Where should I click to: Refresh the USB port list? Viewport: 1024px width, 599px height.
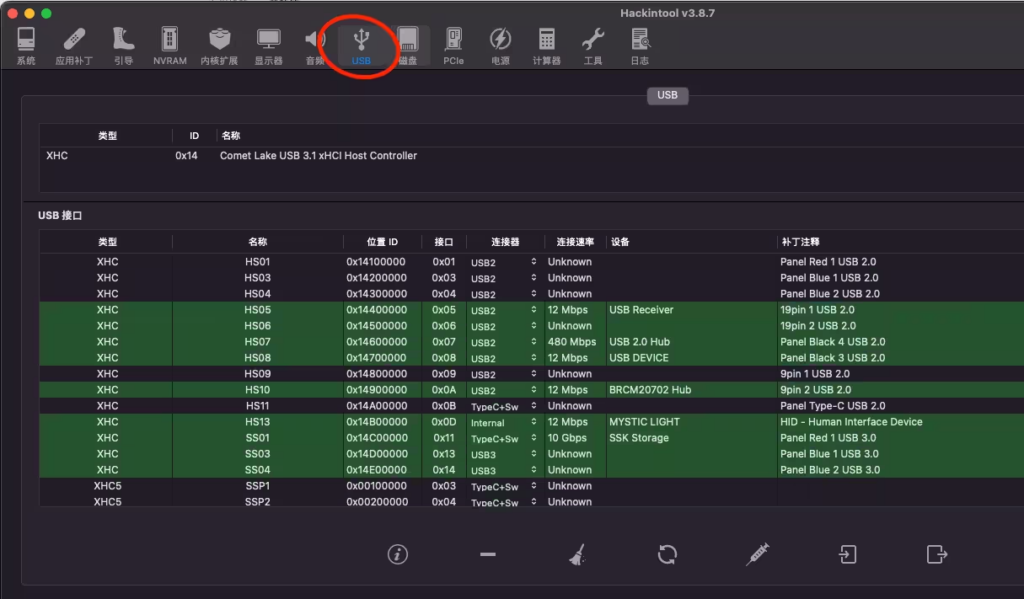click(667, 554)
